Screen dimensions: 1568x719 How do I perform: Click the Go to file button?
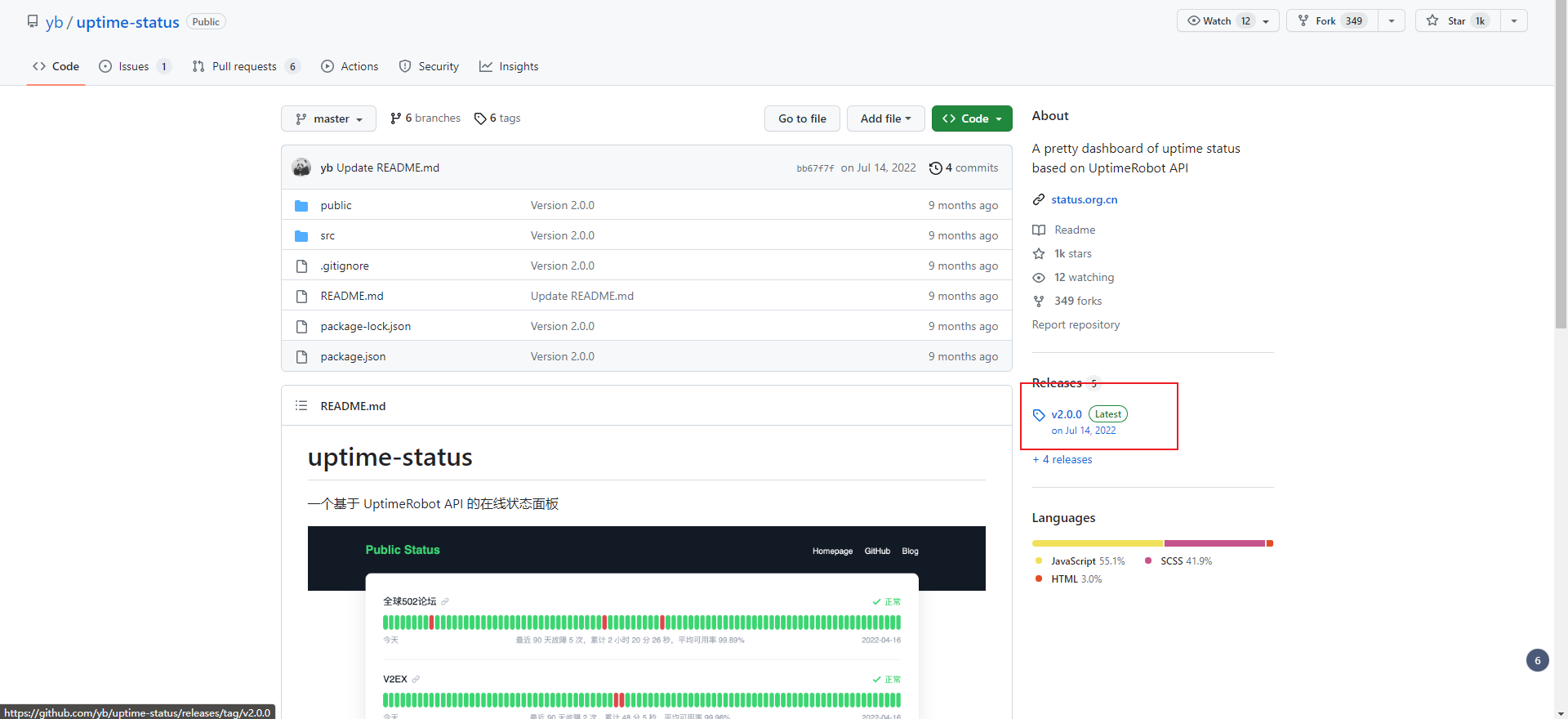[802, 118]
